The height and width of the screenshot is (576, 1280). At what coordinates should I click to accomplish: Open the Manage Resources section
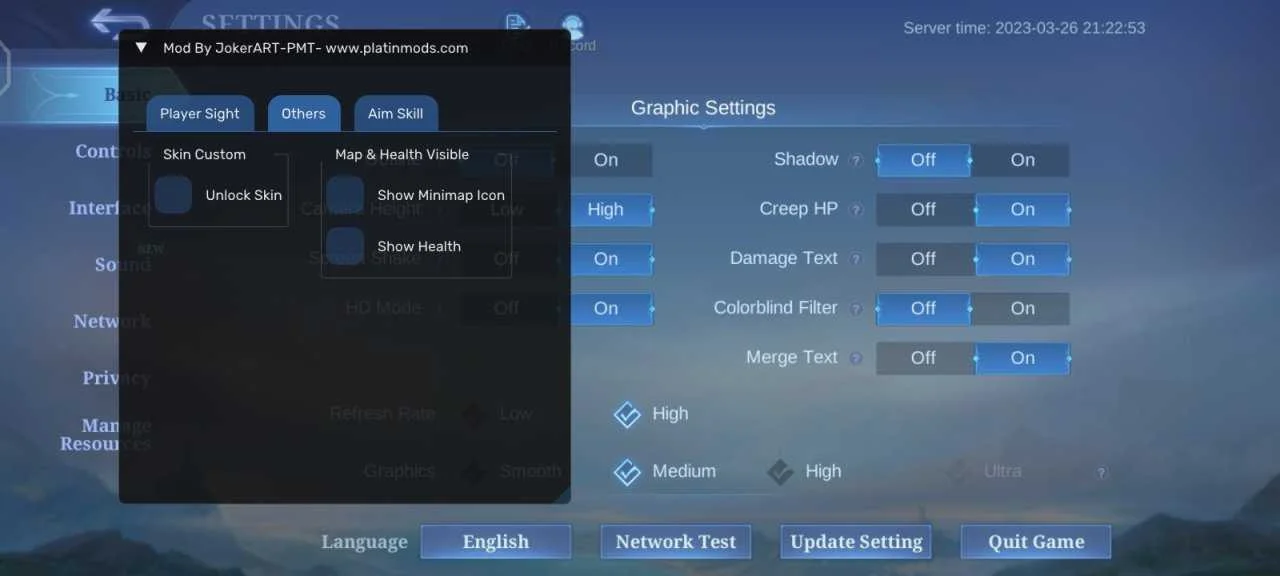click(x=106, y=435)
